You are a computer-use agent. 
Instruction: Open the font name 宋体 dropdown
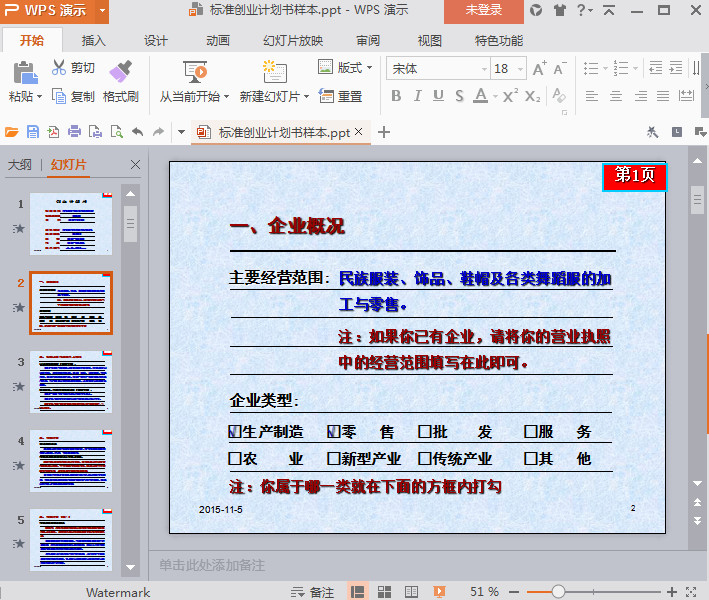(x=484, y=69)
